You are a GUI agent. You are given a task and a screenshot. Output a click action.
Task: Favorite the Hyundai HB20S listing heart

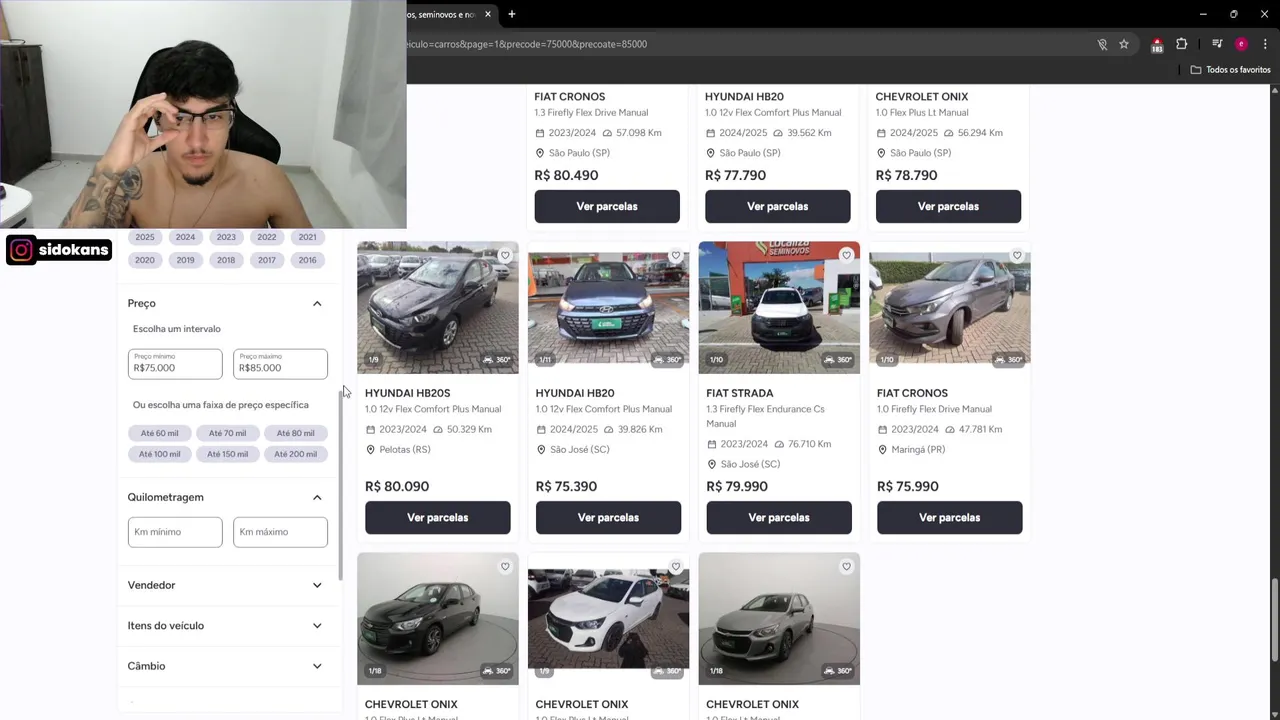[x=505, y=255]
